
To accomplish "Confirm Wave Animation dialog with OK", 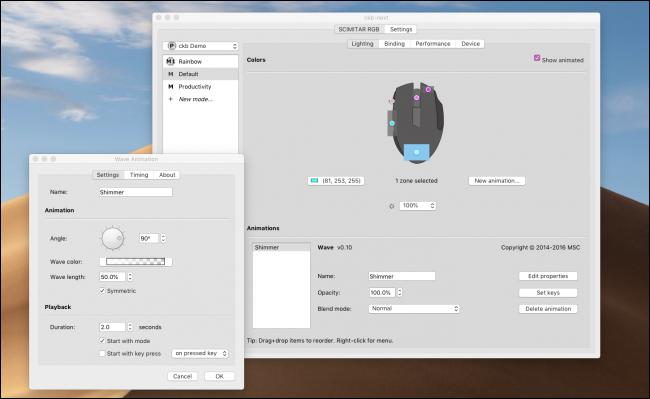I will click(x=220, y=376).
